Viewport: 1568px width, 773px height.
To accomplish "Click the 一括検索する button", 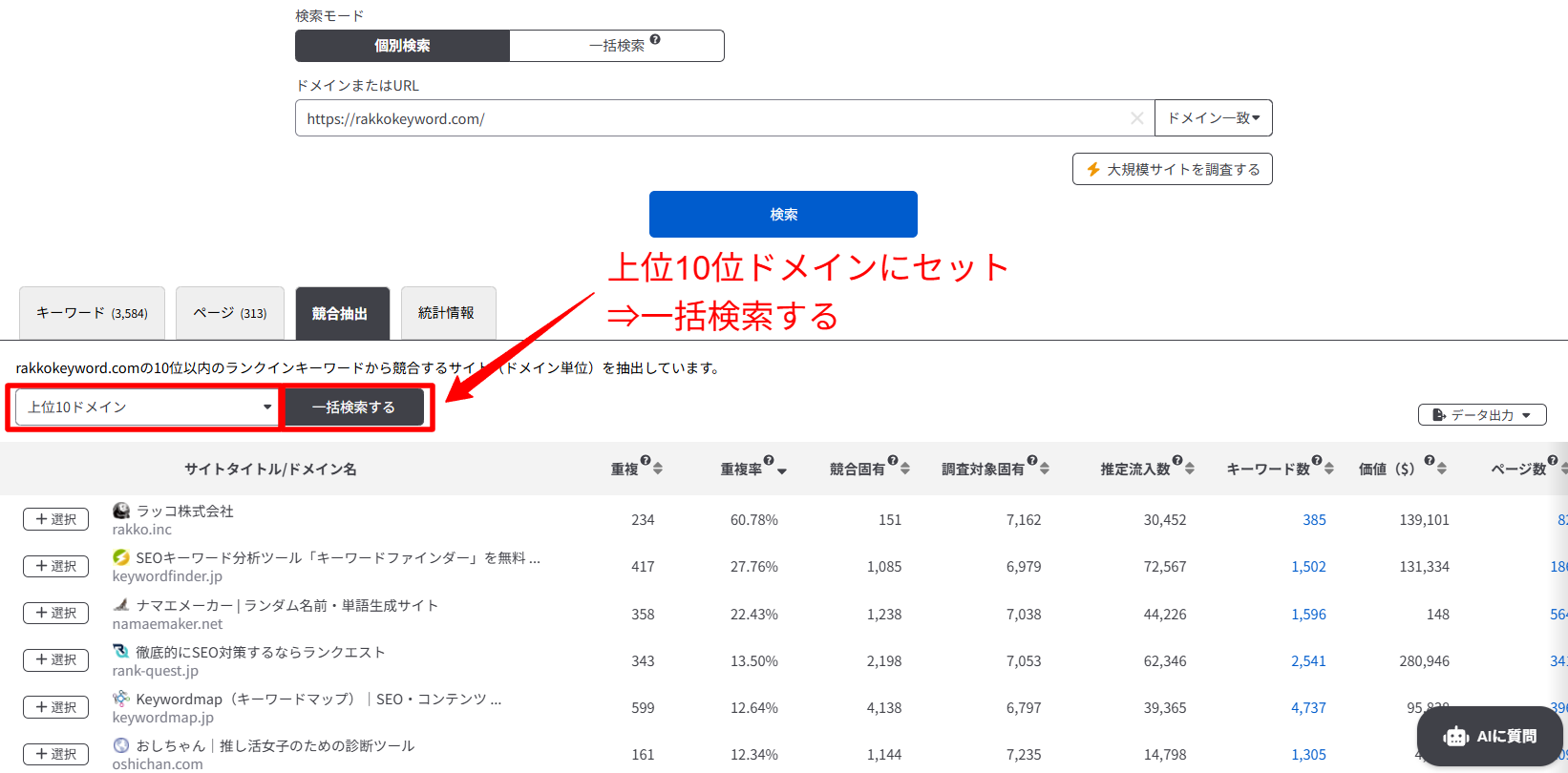I will pos(353,407).
